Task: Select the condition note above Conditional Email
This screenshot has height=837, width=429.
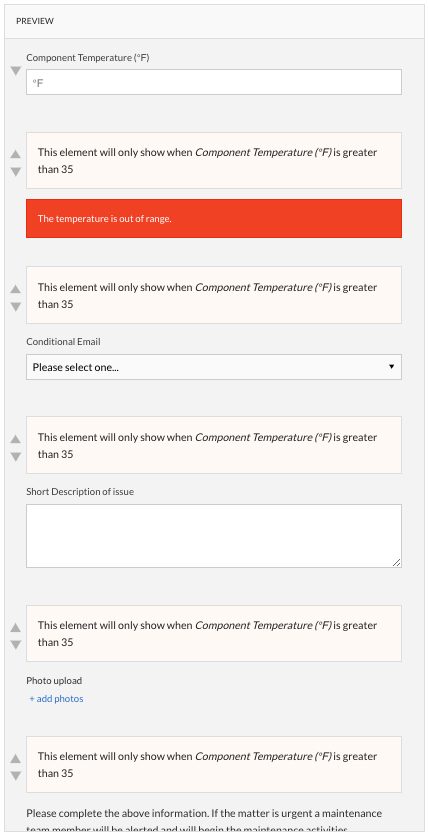Action: pyautogui.click(x=214, y=295)
